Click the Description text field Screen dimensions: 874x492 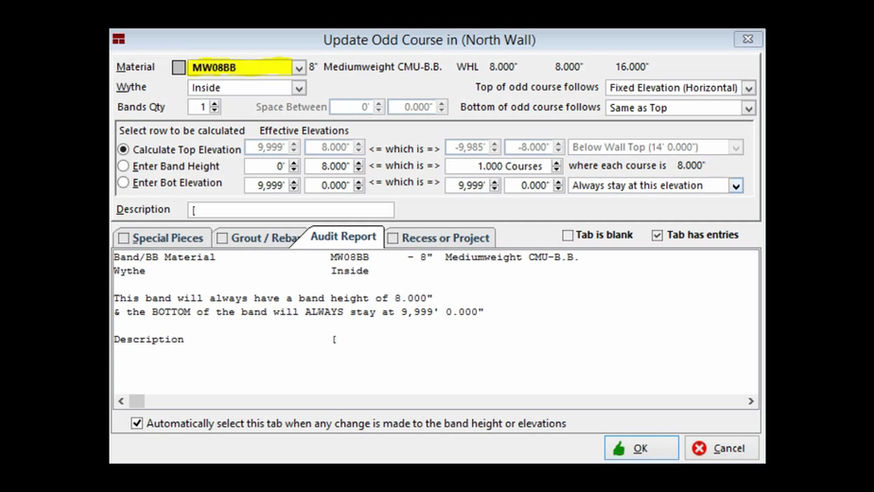click(291, 210)
